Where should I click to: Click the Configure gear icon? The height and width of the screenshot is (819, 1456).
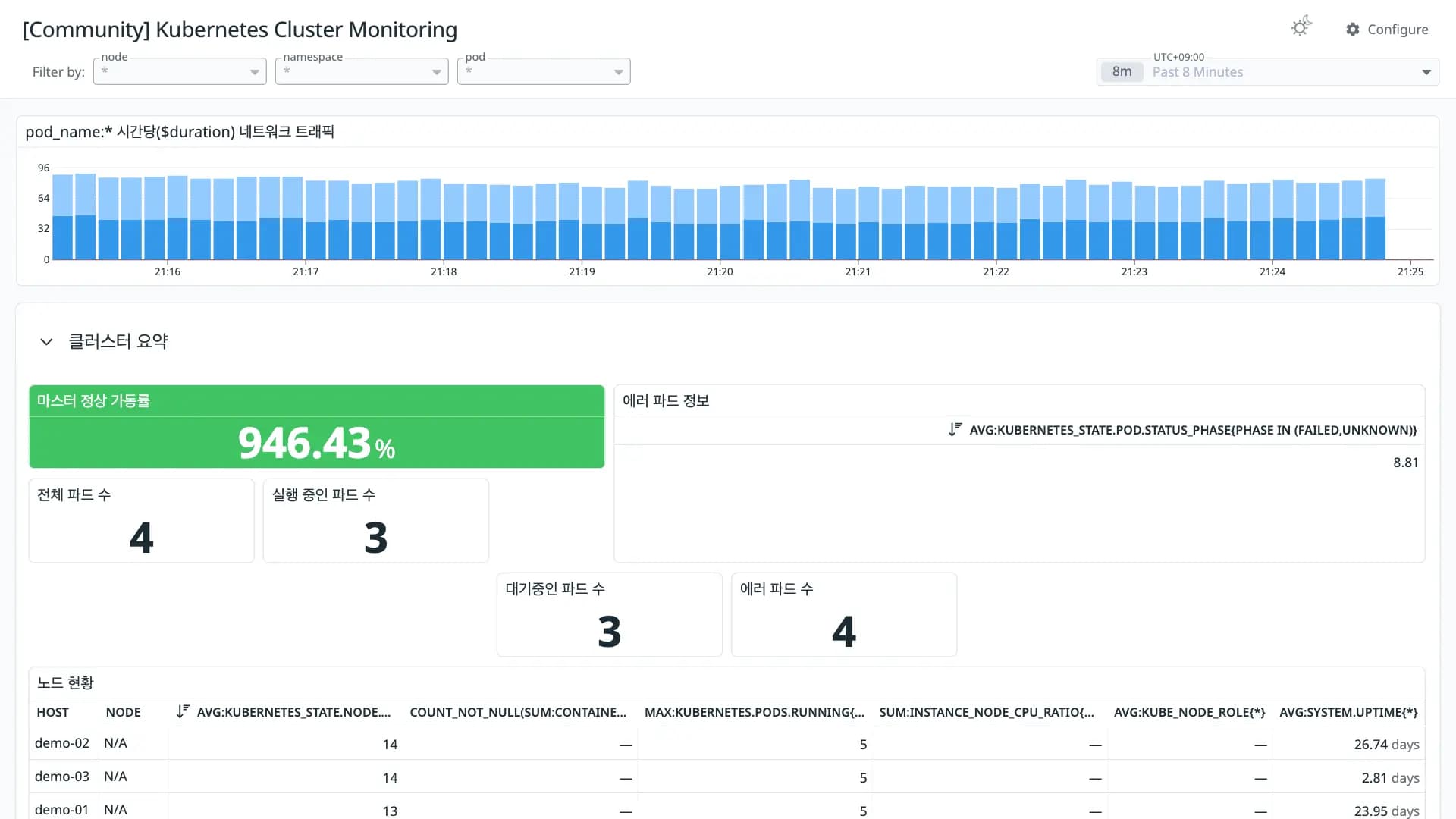pyautogui.click(x=1353, y=30)
